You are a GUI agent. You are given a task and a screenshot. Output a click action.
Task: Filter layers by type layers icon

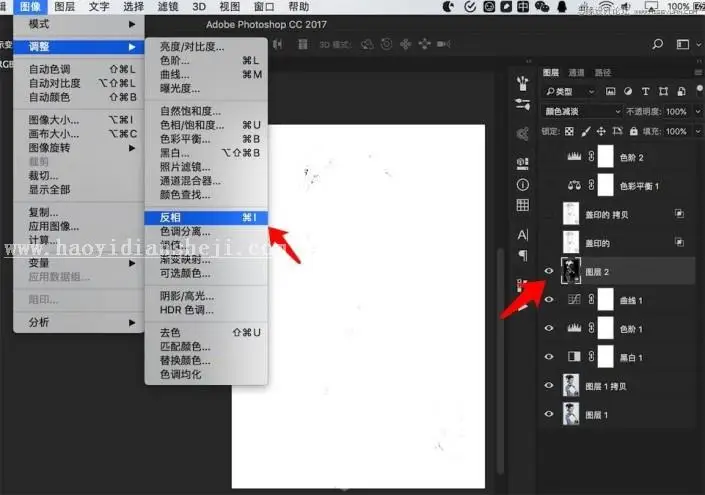coord(645,91)
